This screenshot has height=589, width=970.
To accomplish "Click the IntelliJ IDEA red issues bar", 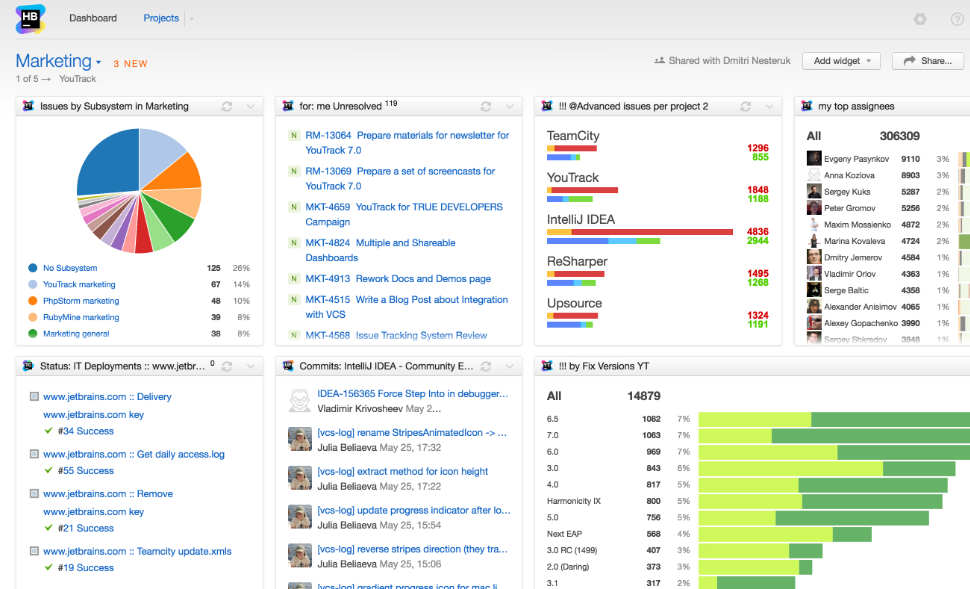I will [652, 232].
